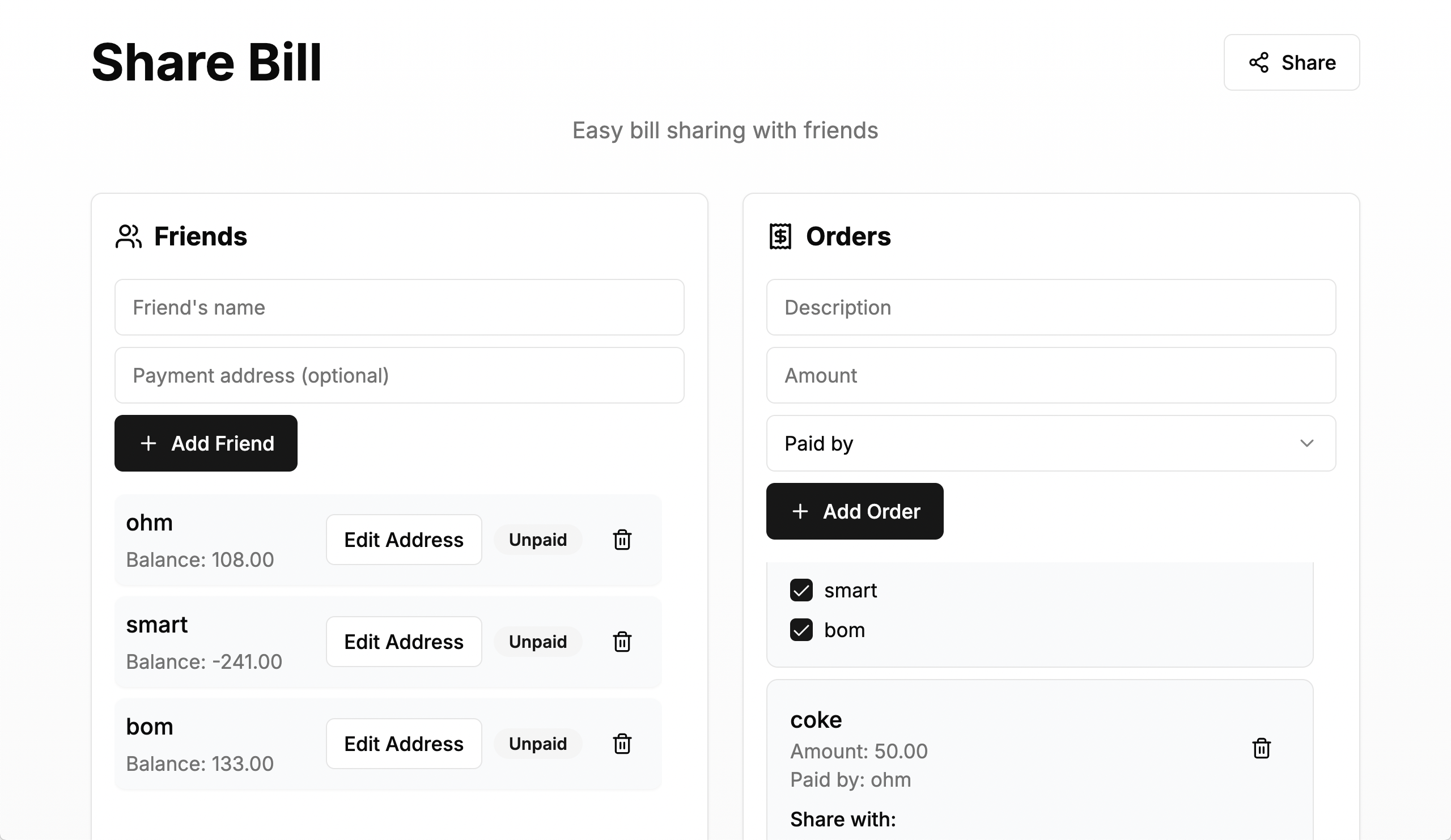Click the Add Friend button
Viewport: 1451px width, 840px height.
pos(206,443)
